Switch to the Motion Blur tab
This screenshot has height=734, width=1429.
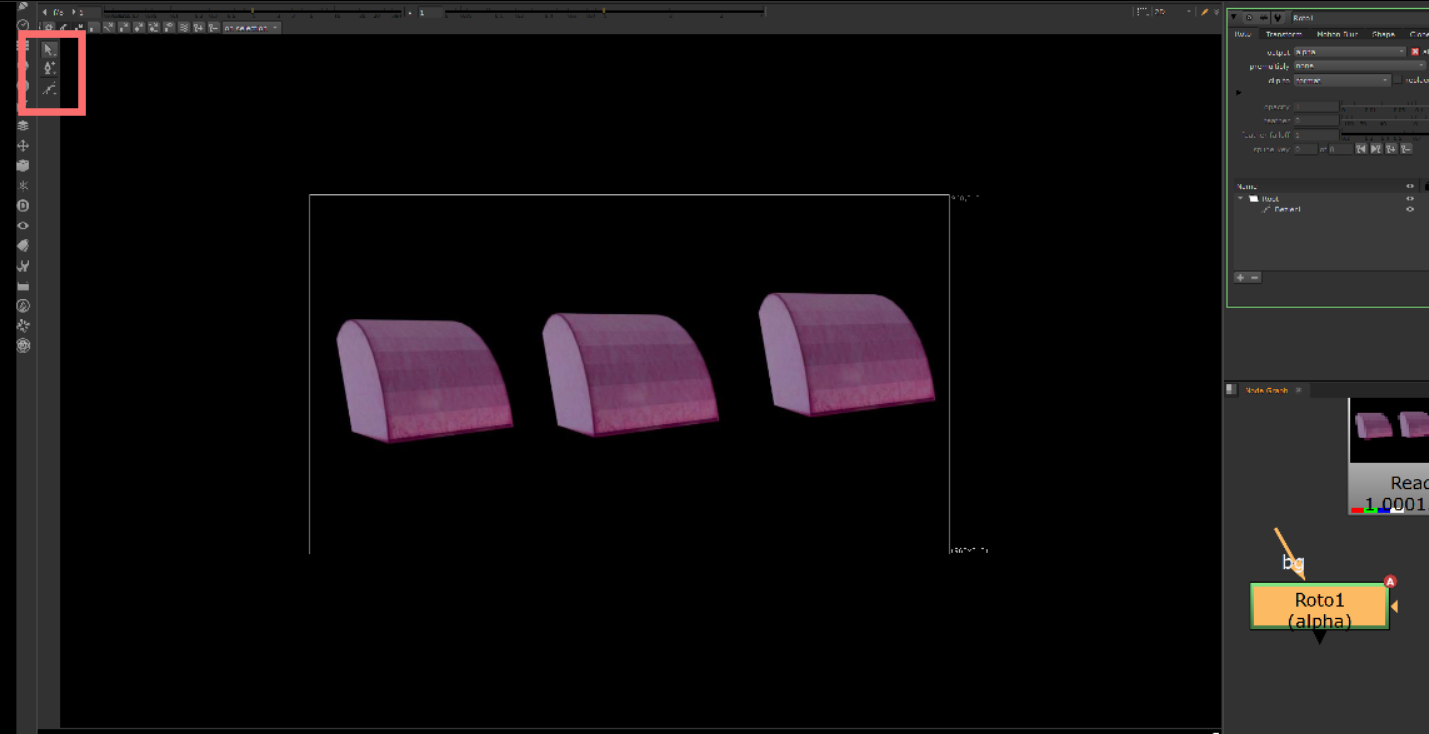[1337, 34]
